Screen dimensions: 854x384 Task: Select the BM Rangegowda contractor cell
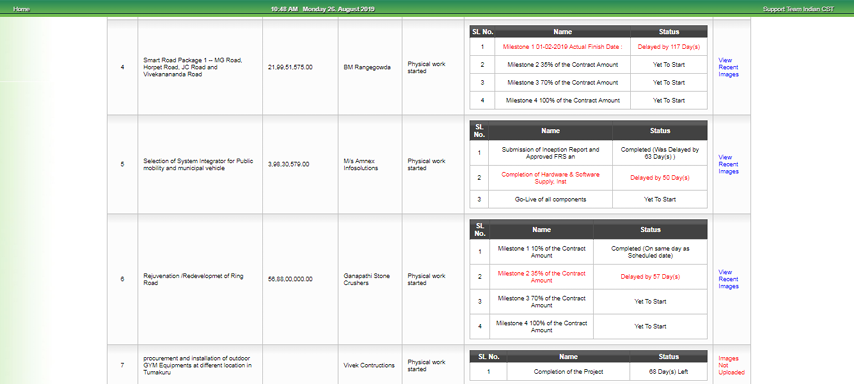[367, 68]
